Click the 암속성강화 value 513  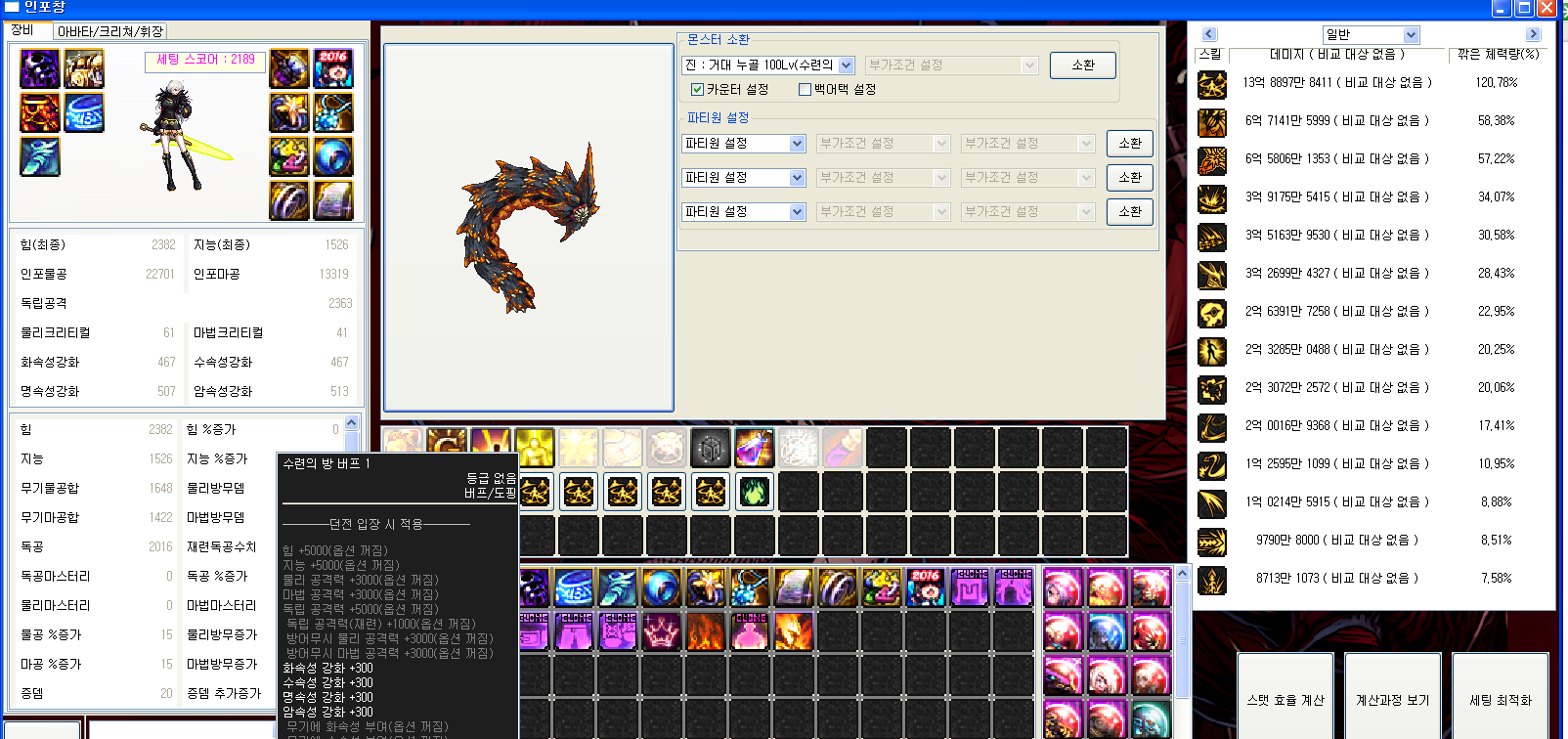pyautogui.click(x=339, y=392)
